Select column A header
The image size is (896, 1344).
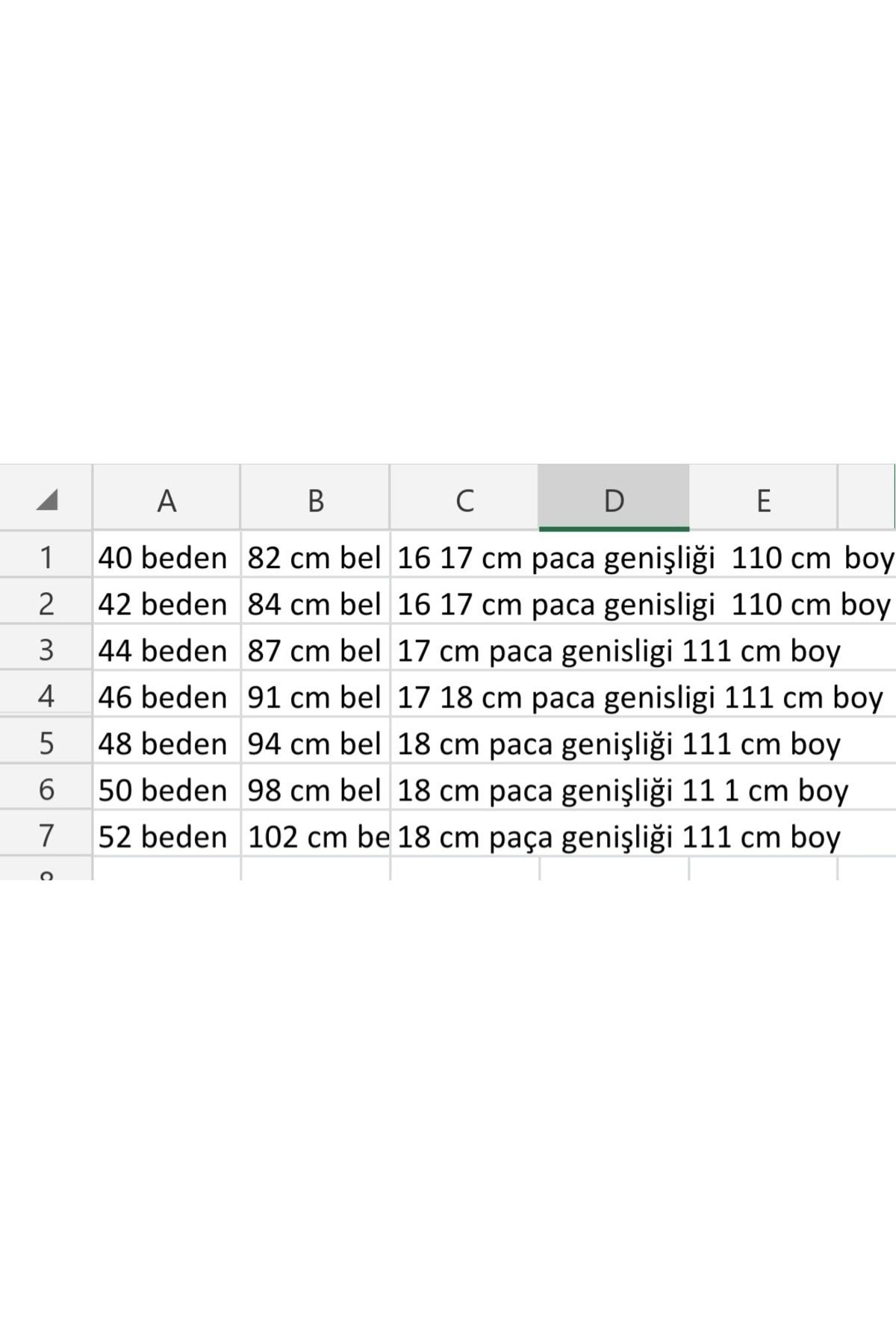pos(167,499)
